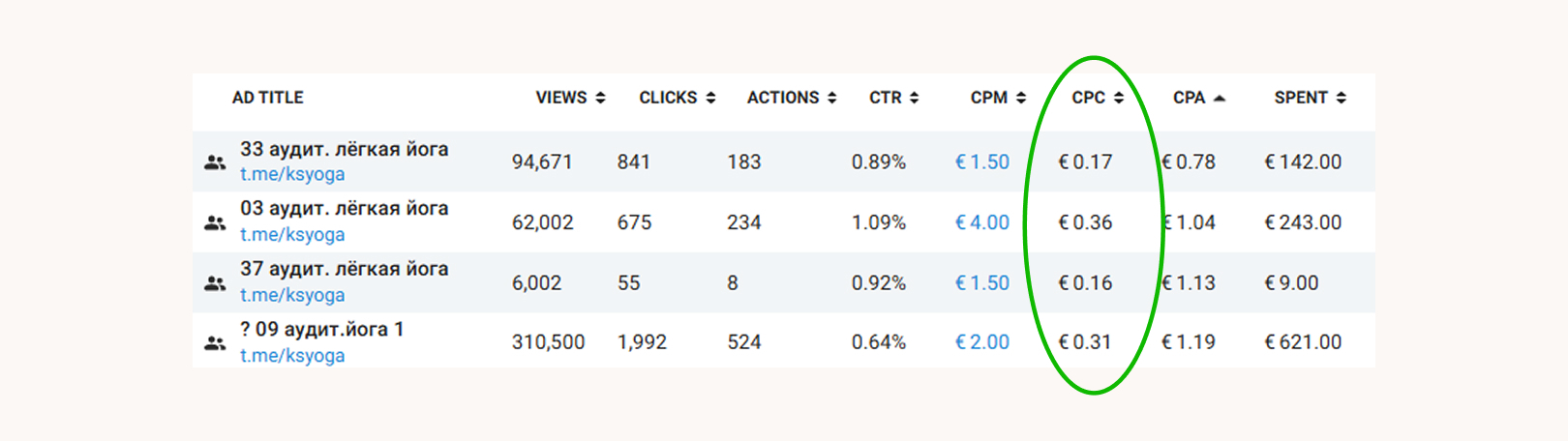Click audience icon beside '37 аудит. лёгкая йога'
This screenshot has width=1568, height=441.
click(x=215, y=283)
